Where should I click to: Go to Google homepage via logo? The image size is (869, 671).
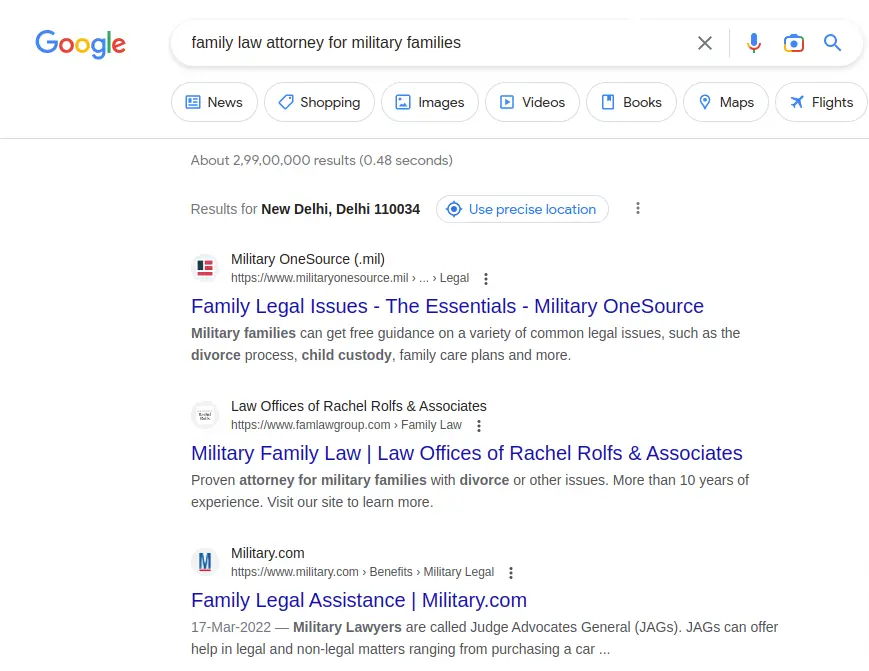(x=80, y=44)
